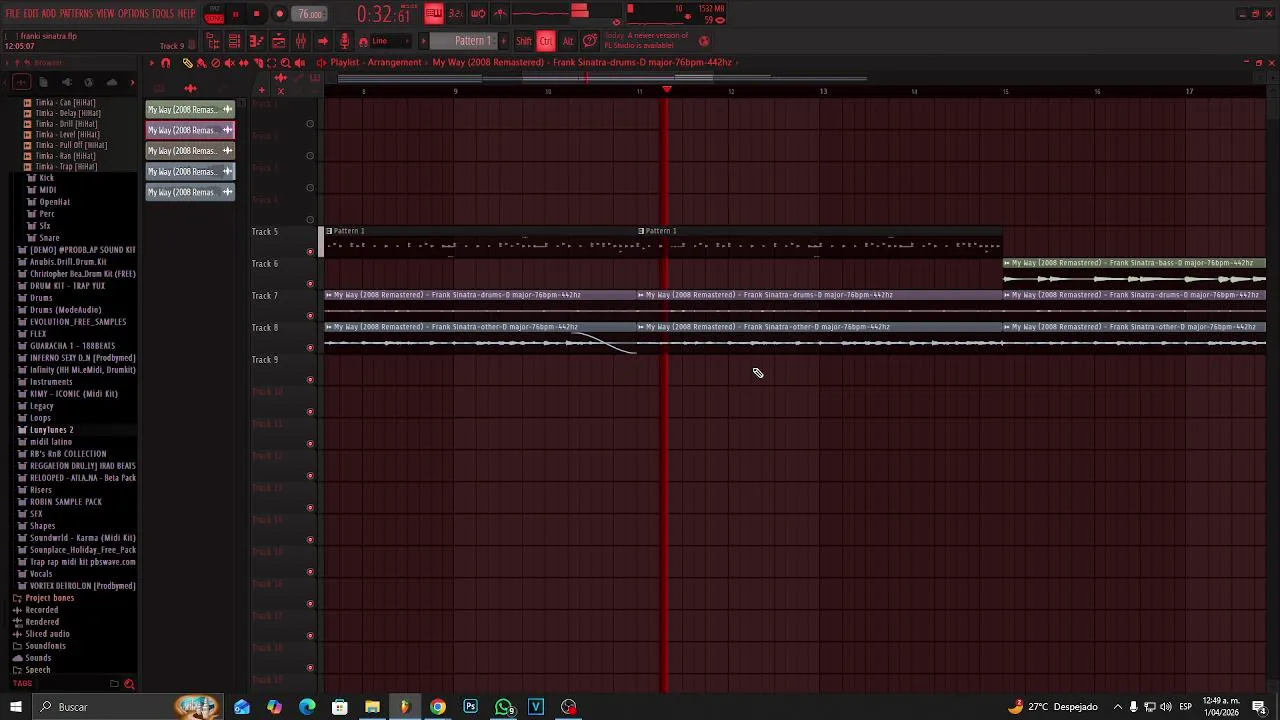Toggle the Ctrl modifier button
The width and height of the screenshot is (1280, 720).
pos(545,41)
